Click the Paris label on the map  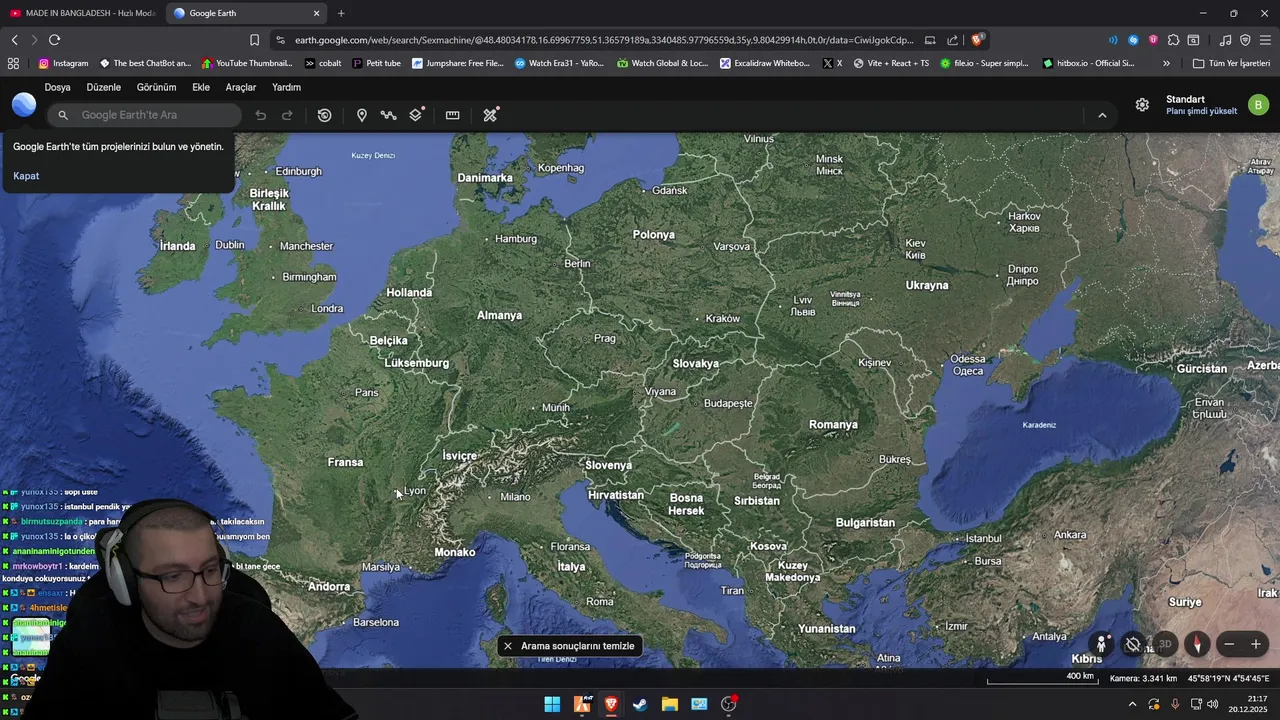point(367,392)
